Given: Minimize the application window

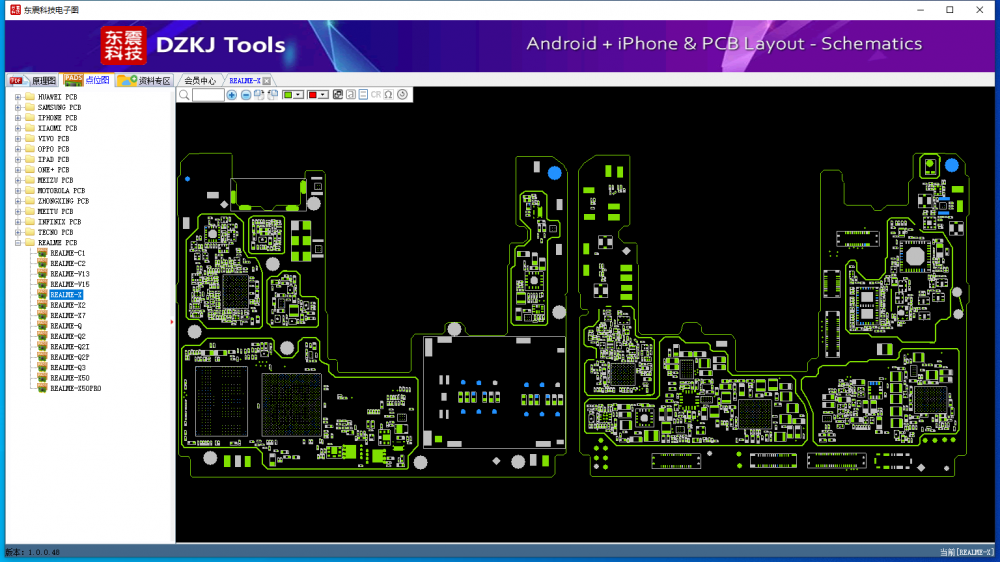Looking at the screenshot, I should click(920, 10).
